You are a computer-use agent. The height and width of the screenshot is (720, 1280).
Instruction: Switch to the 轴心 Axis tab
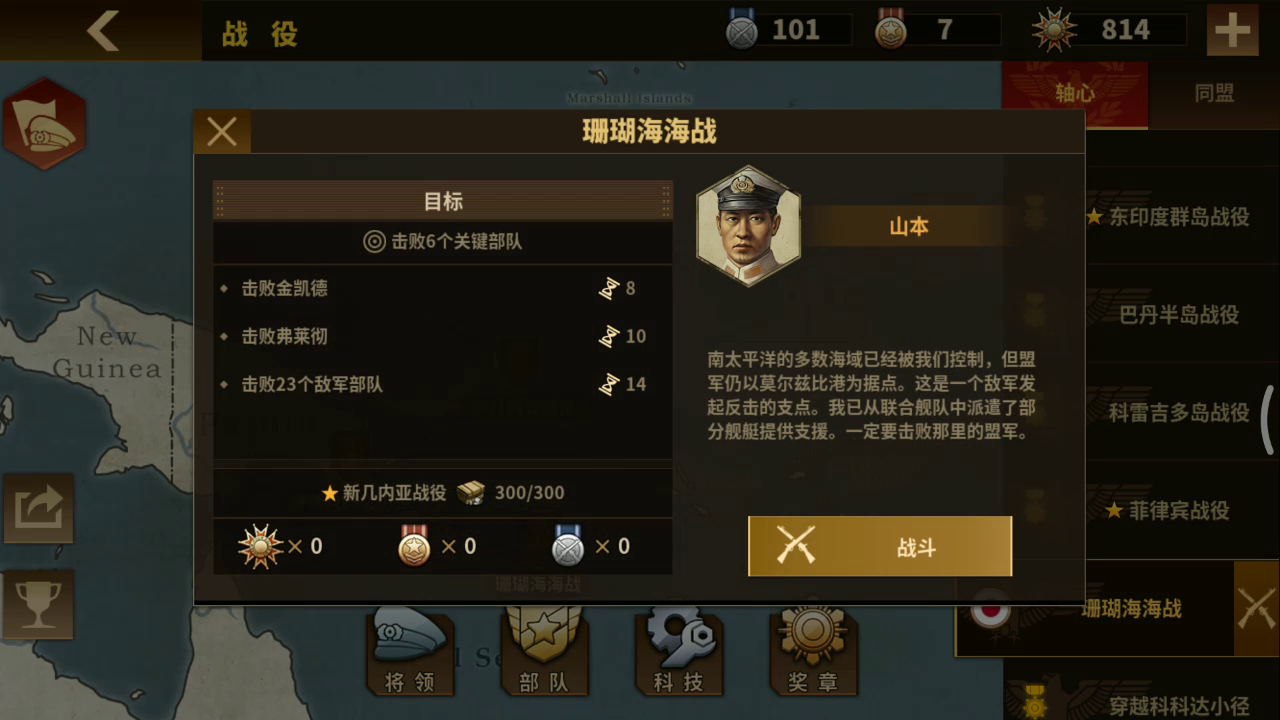pos(1075,93)
